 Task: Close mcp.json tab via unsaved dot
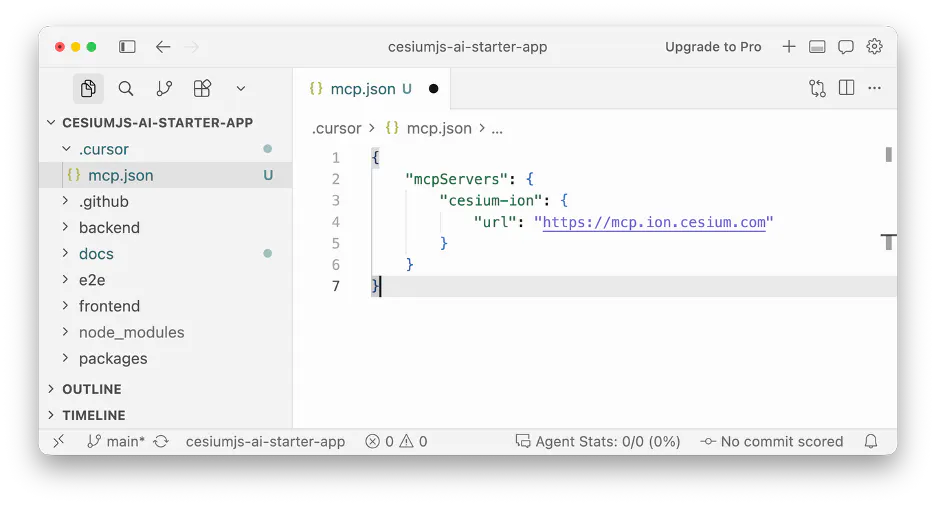pyautogui.click(x=433, y=89)
